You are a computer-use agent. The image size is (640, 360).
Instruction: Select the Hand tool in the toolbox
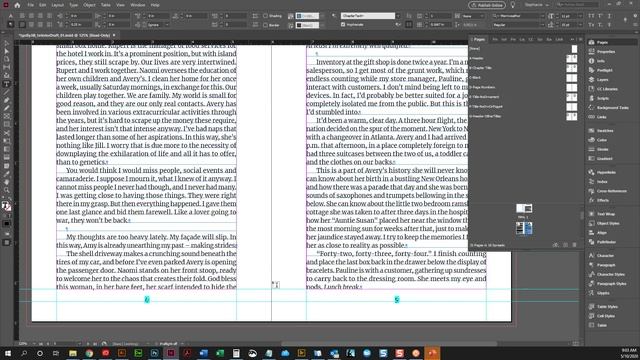(x=7, y=182)
